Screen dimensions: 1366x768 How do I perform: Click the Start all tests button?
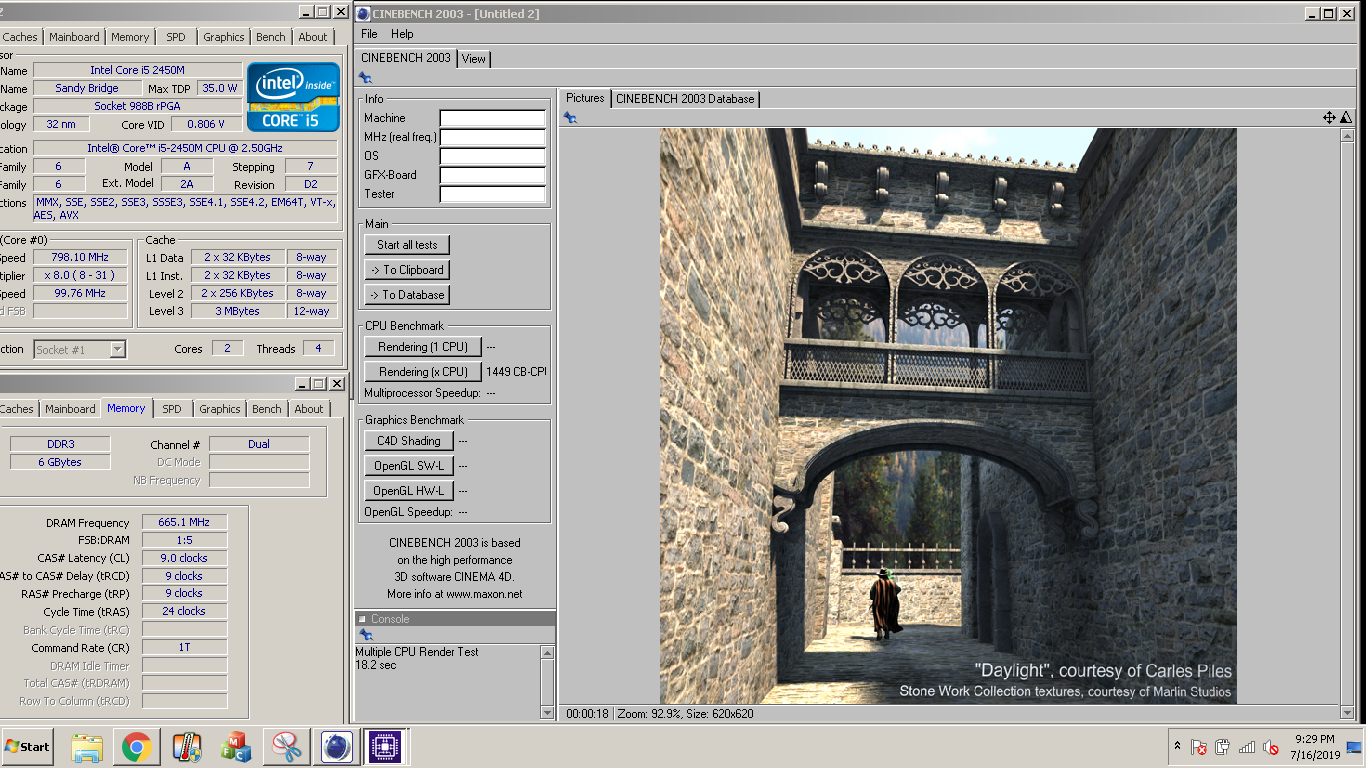click(x=407, y=245)
